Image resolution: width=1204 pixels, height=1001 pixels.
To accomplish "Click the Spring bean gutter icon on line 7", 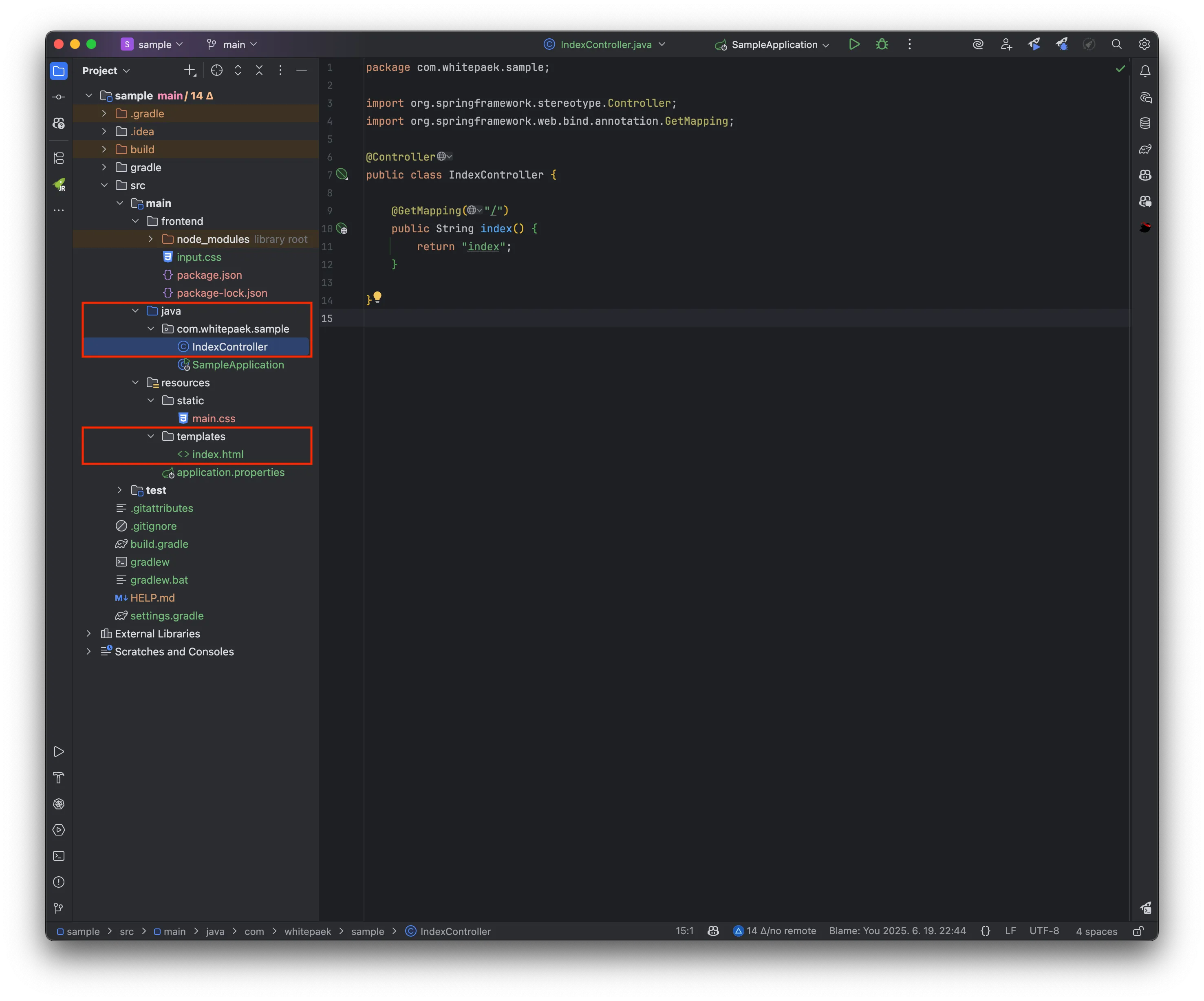I will 342,175.
